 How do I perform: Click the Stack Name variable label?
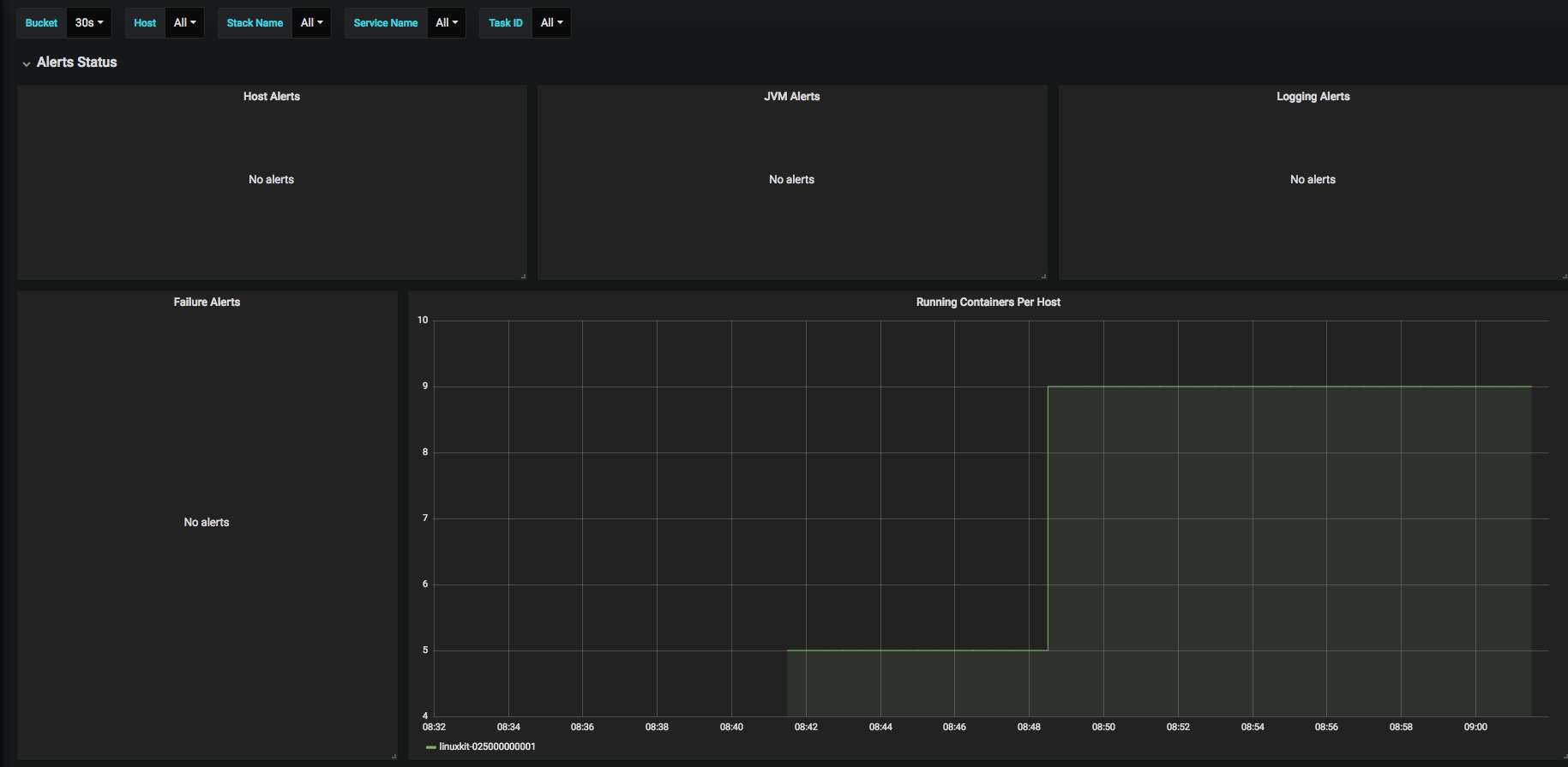pyautogui.click(x=255, y=23)
